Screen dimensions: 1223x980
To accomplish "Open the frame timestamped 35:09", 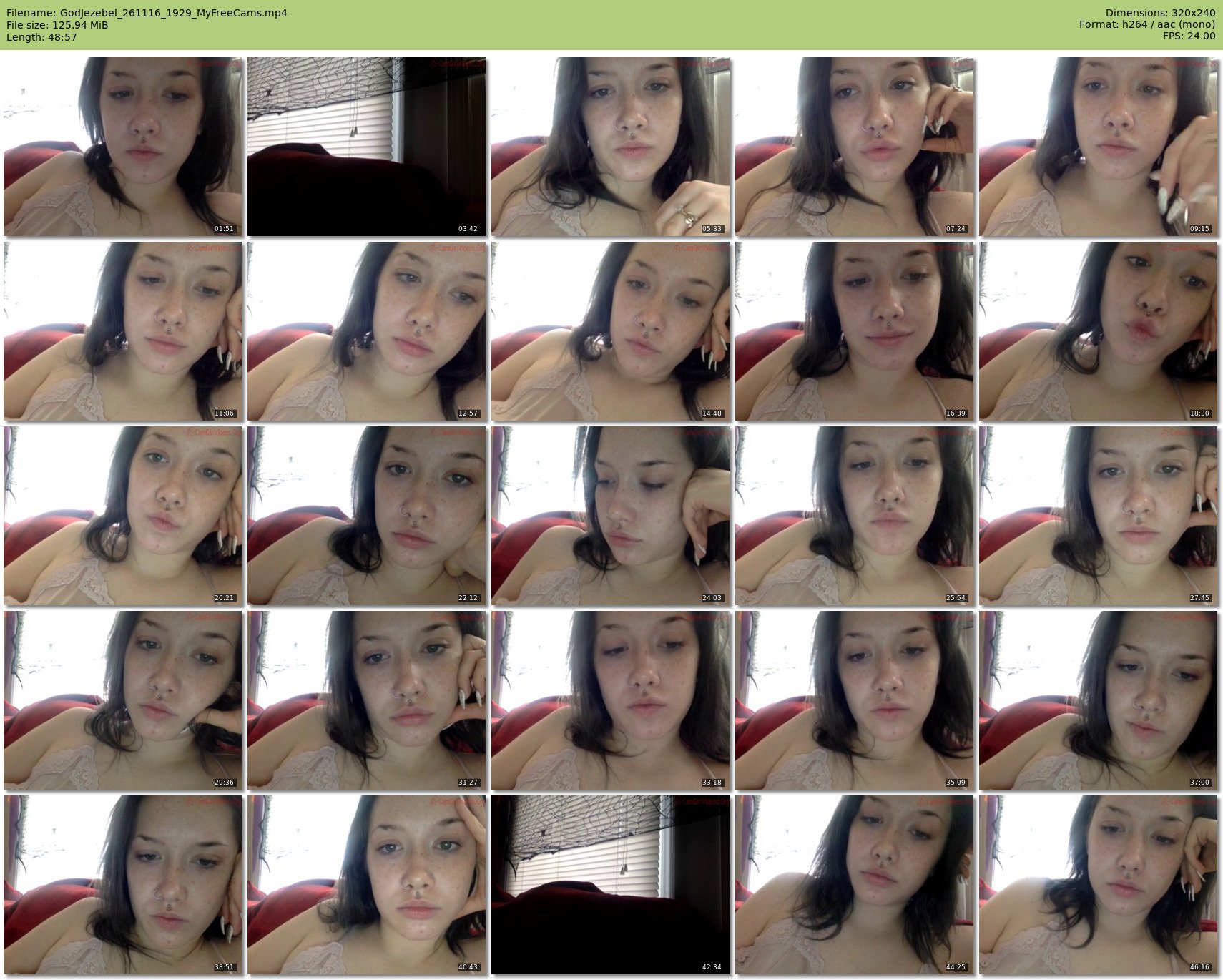I will pyautogui.click(x=854, y=700).
